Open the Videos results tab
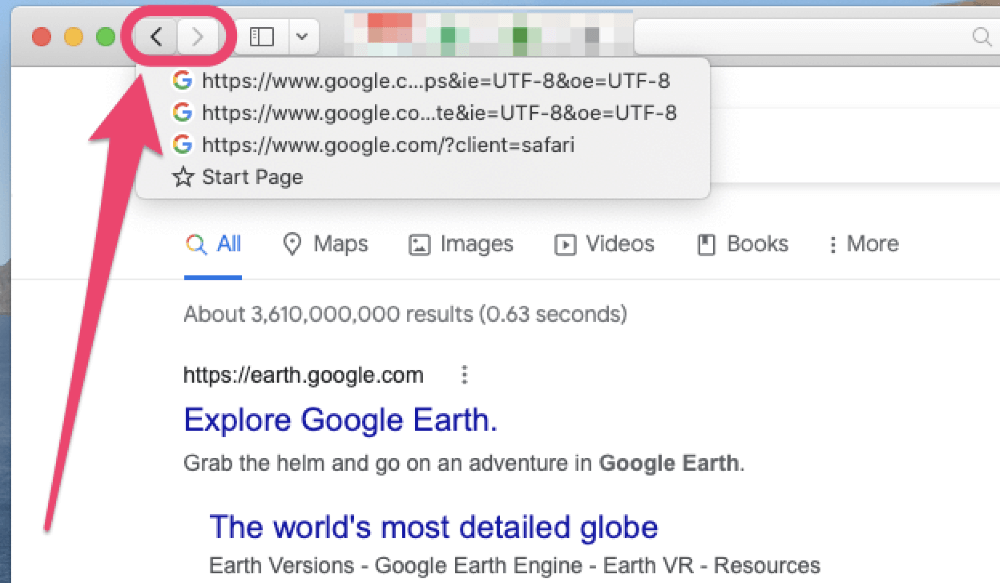 [x=605, y=244]
